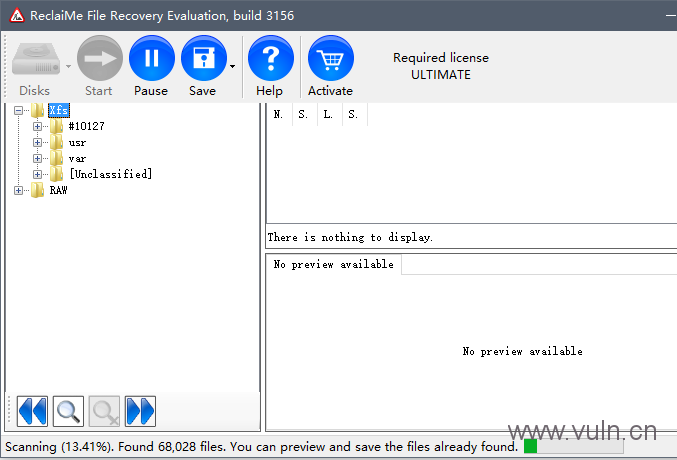
Task: Select the var folder in tree
Action: click(77, 159)
